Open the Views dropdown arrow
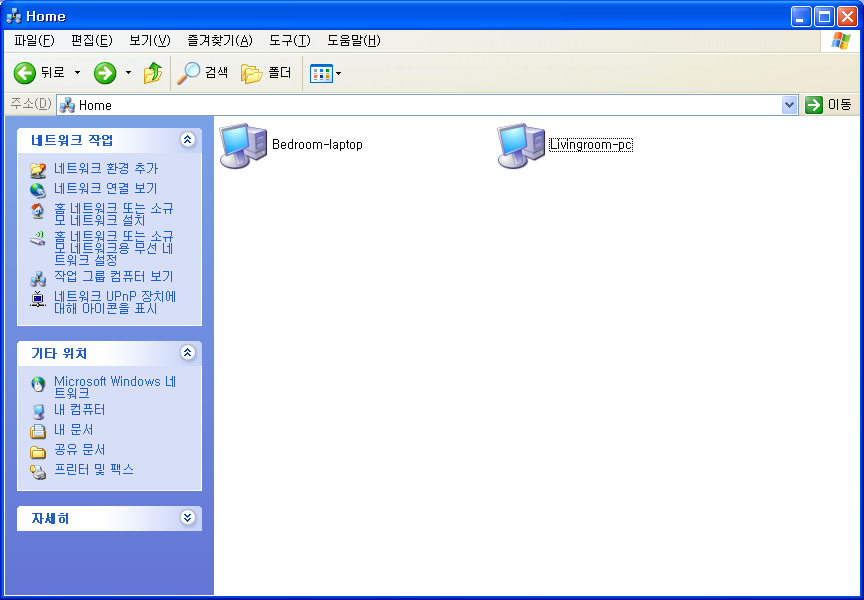This screenshot has height=600, width=864. [x=338, y=73]
